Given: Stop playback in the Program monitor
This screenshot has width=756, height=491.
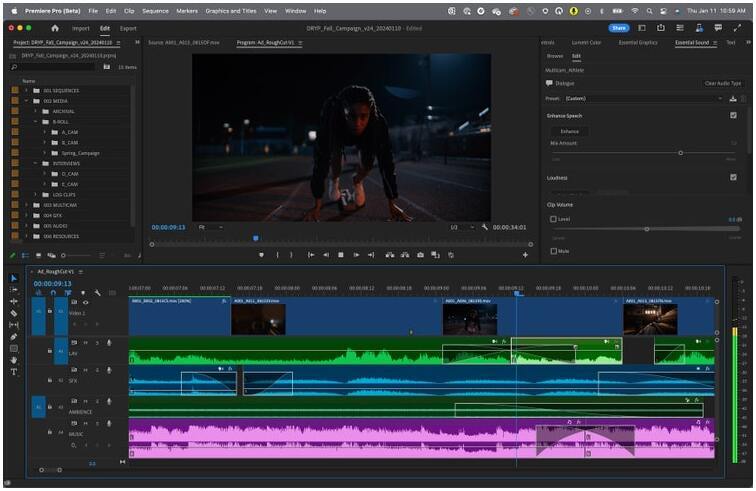Looking at the screenshot, I should tap(341, 255).
